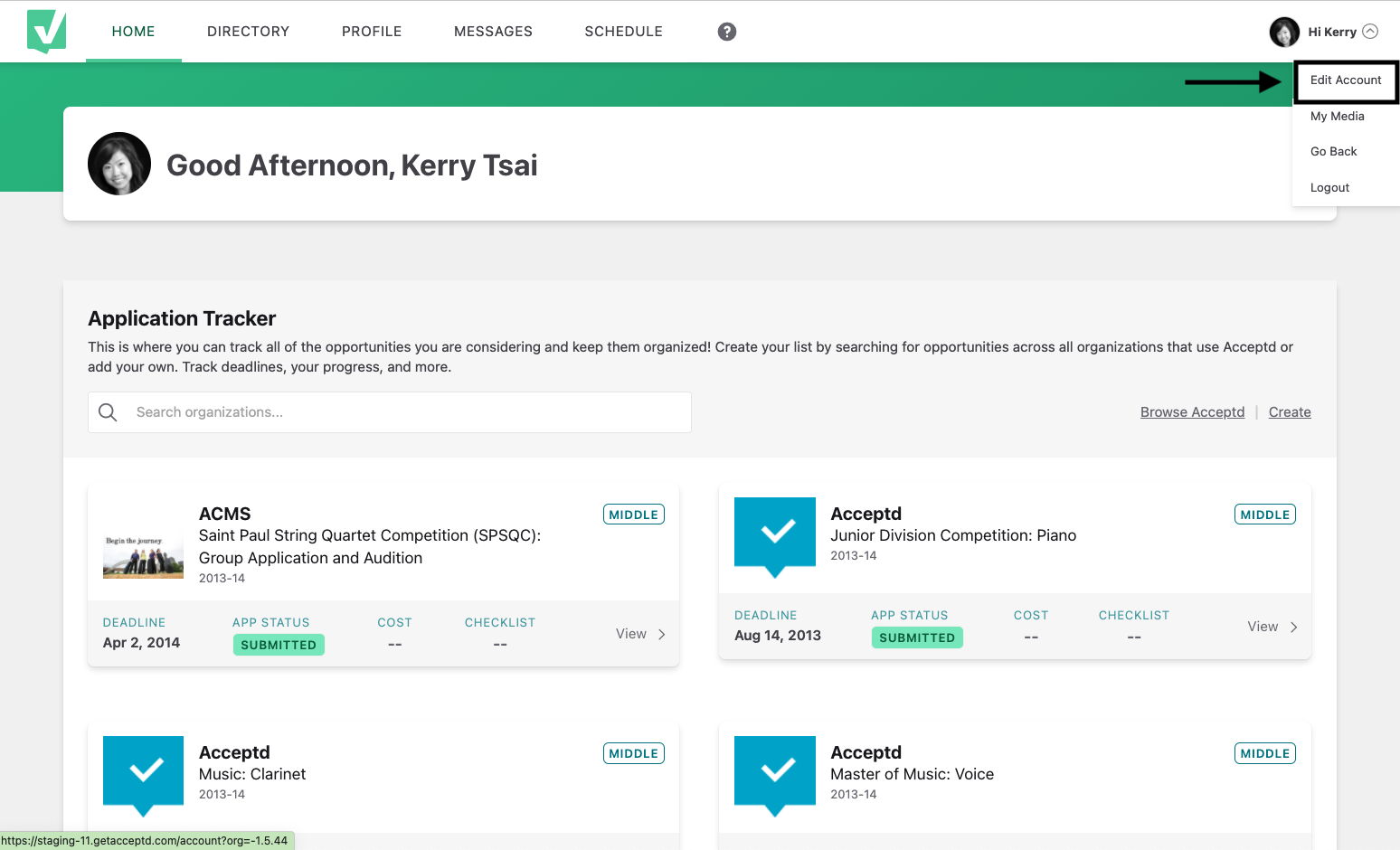The width and height of the screenshot is (1400, 850).
Task: Click Junior Division Competition: Piano title
Action: [953, 535]
